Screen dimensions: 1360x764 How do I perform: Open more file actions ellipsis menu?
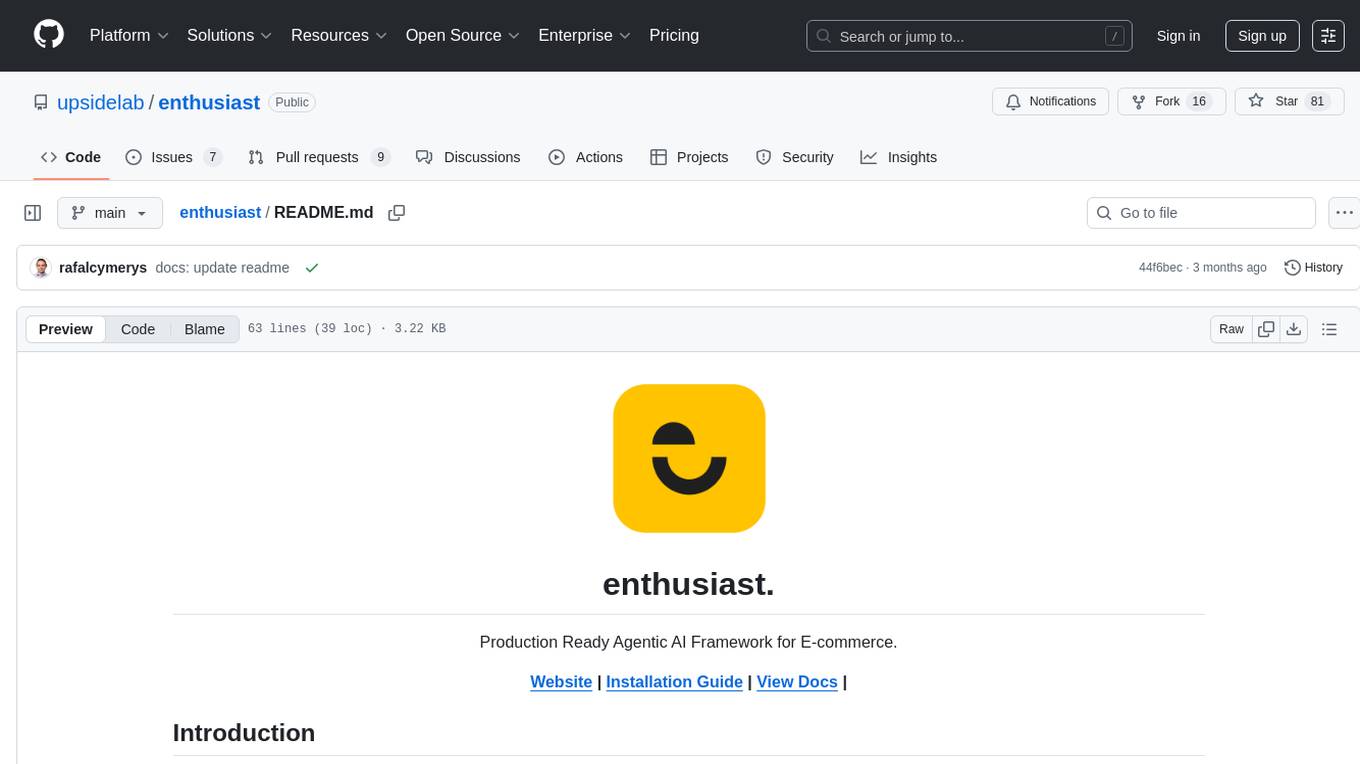coord(1345,213)
